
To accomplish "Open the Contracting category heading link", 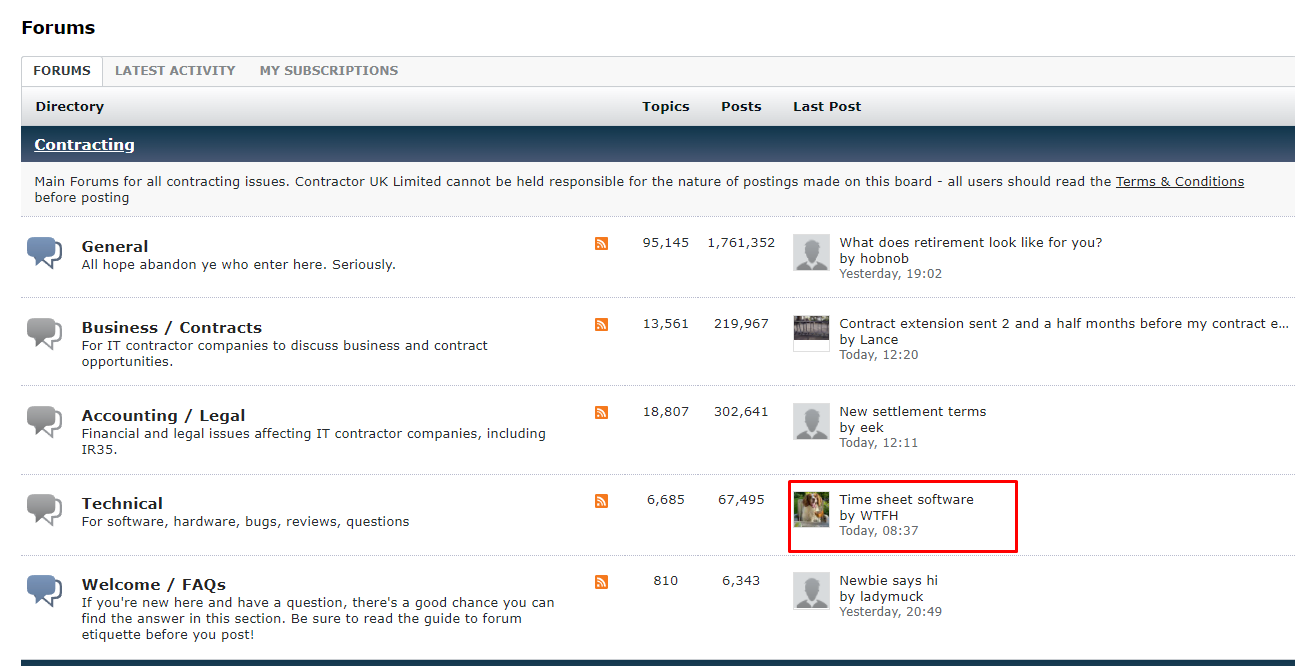I will (x=84, y=145).
